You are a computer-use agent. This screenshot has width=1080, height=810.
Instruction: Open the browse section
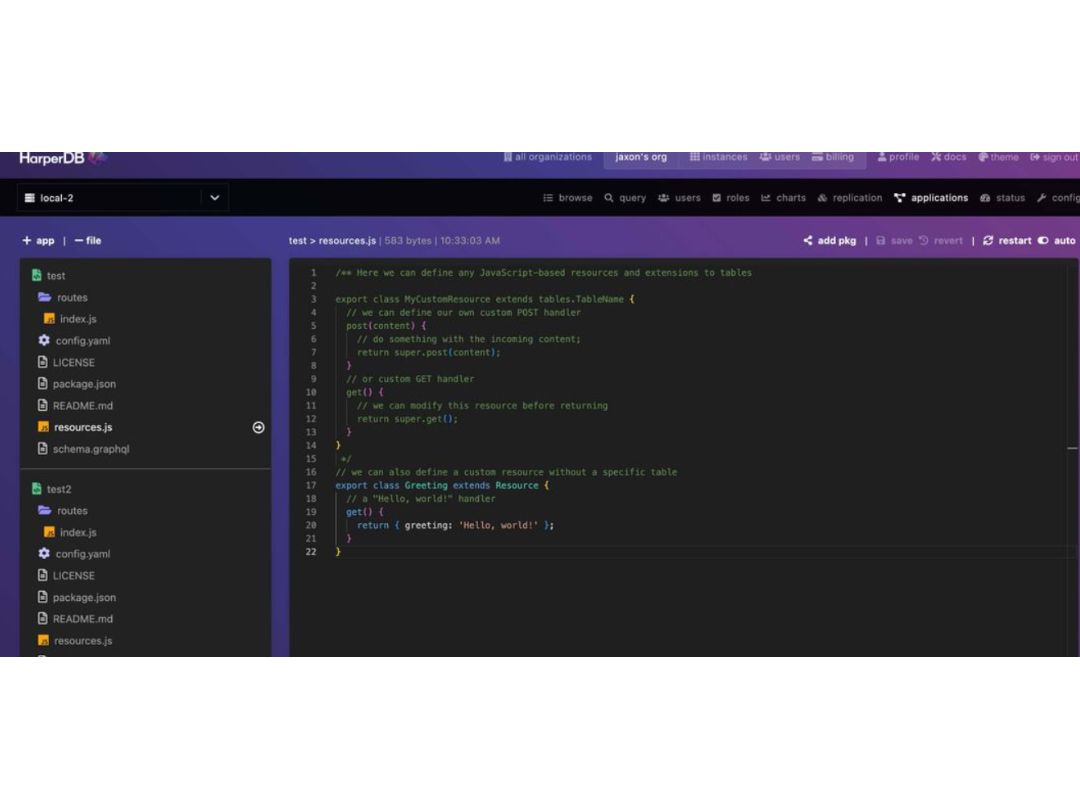coord(568,198)
